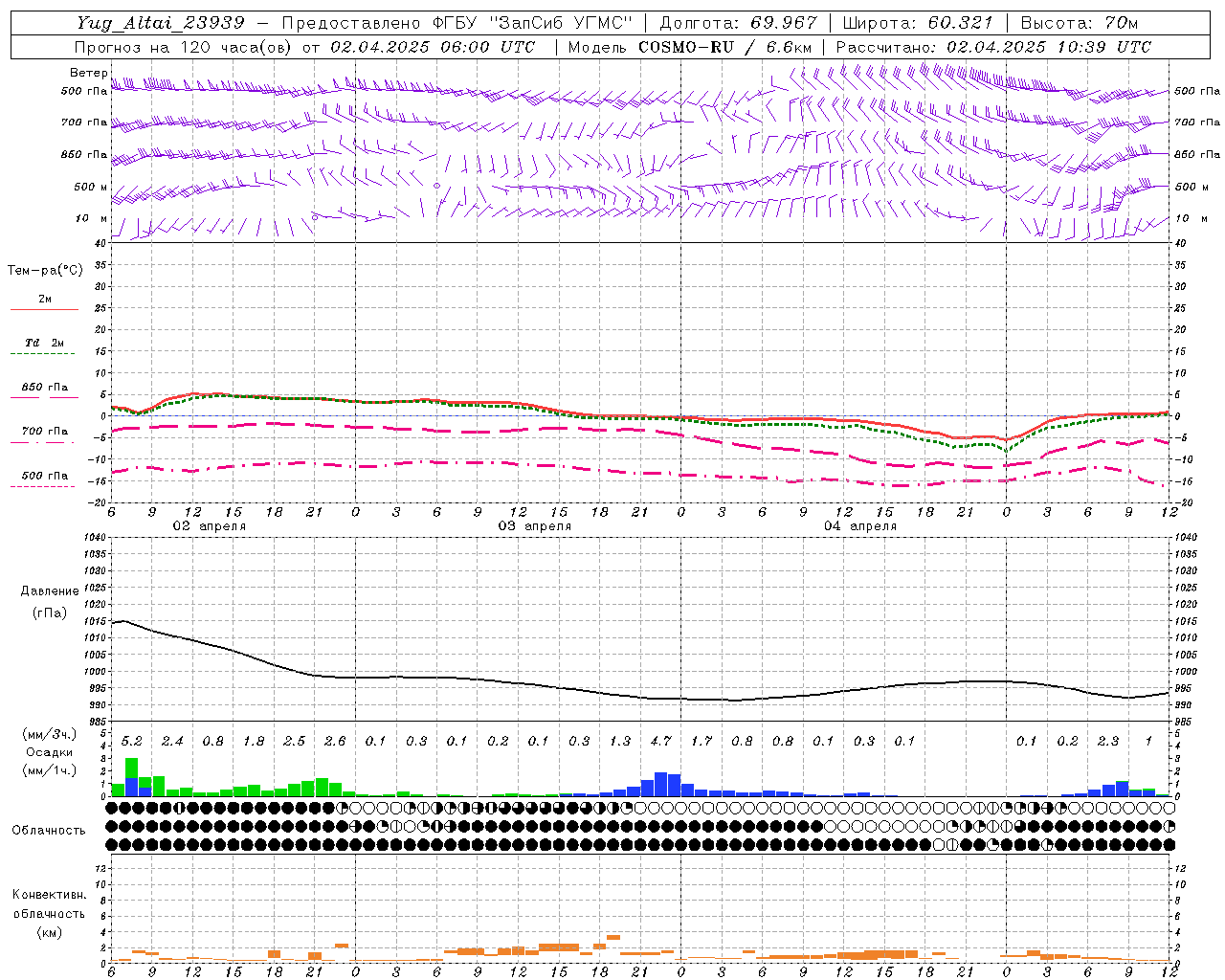The height and width of the screenshot is (980, 1225).
Task: Click the computed time 'Рассчитано: 02.04.2025 10:39 UTC'
Action: pos(993,47)
